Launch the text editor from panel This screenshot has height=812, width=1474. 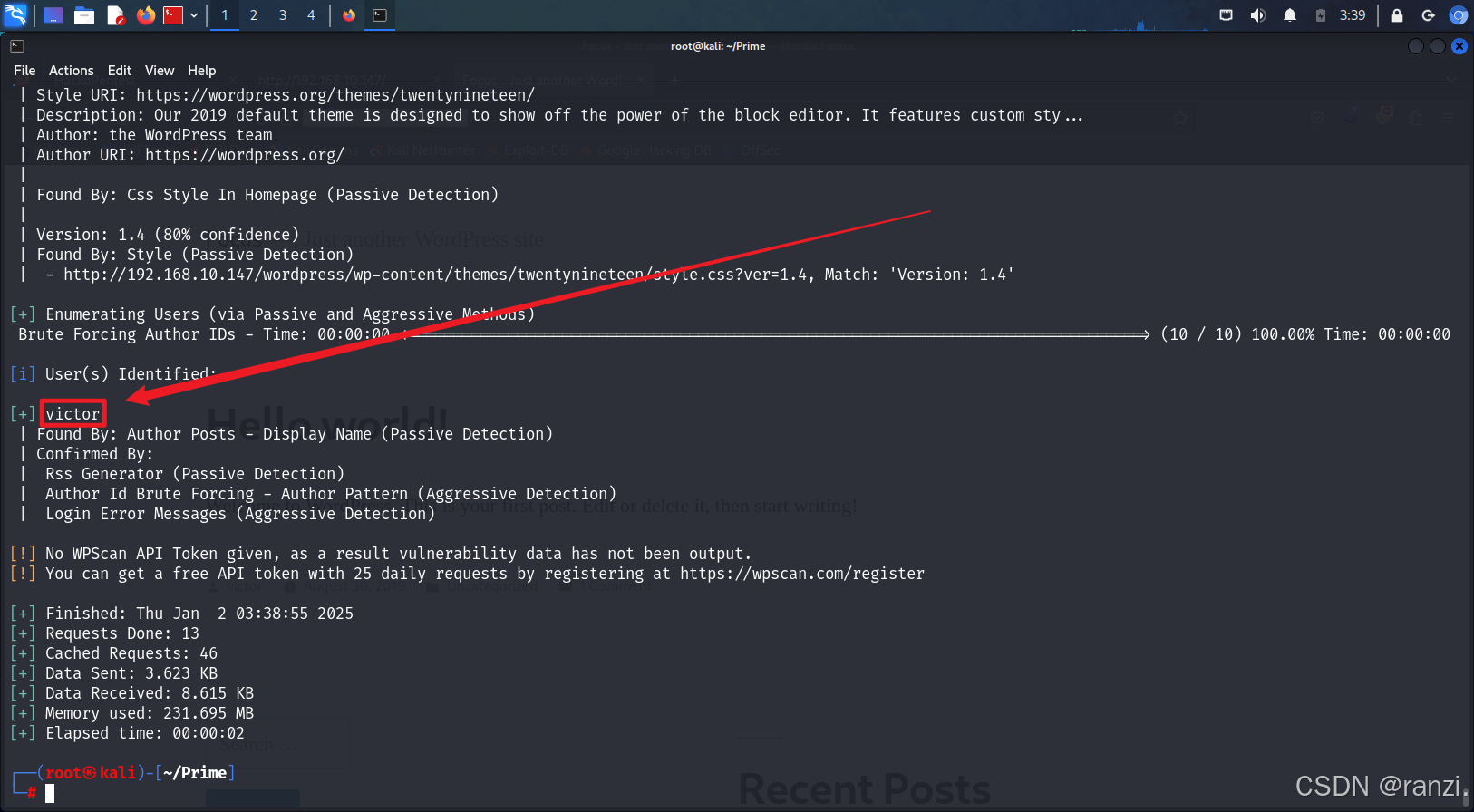[x=115, y=15]
